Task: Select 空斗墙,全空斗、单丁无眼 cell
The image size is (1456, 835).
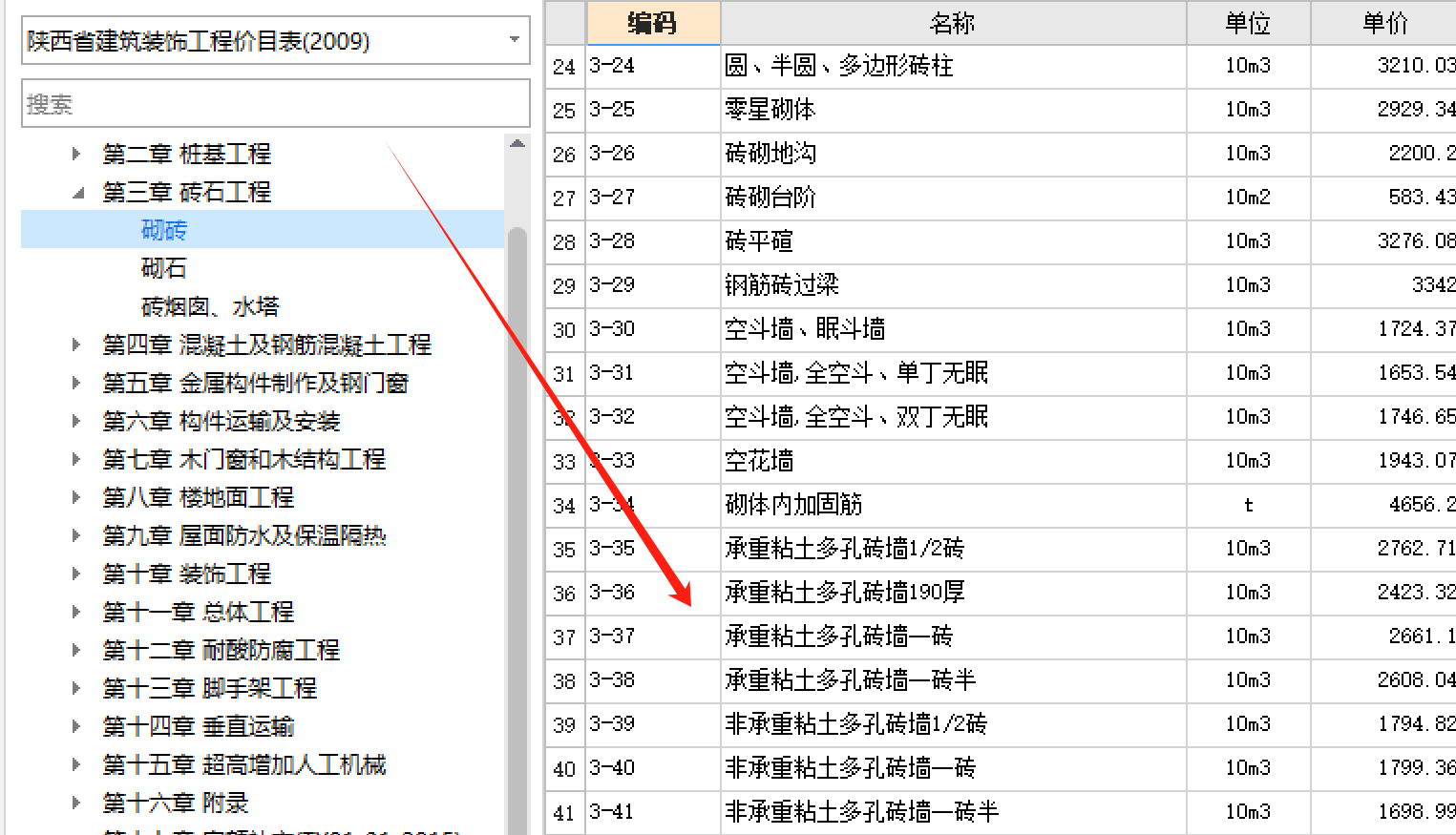Action: click(x=953, y=373)
